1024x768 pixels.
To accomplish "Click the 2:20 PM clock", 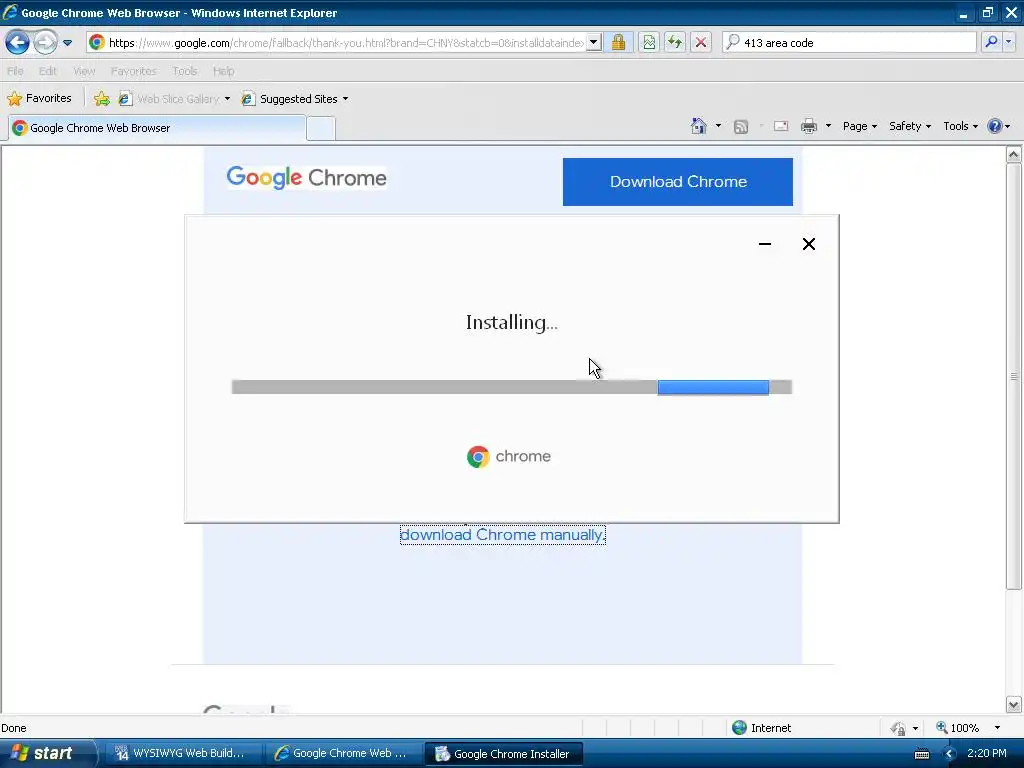I will pyautogui.click(x=986, y=754).
